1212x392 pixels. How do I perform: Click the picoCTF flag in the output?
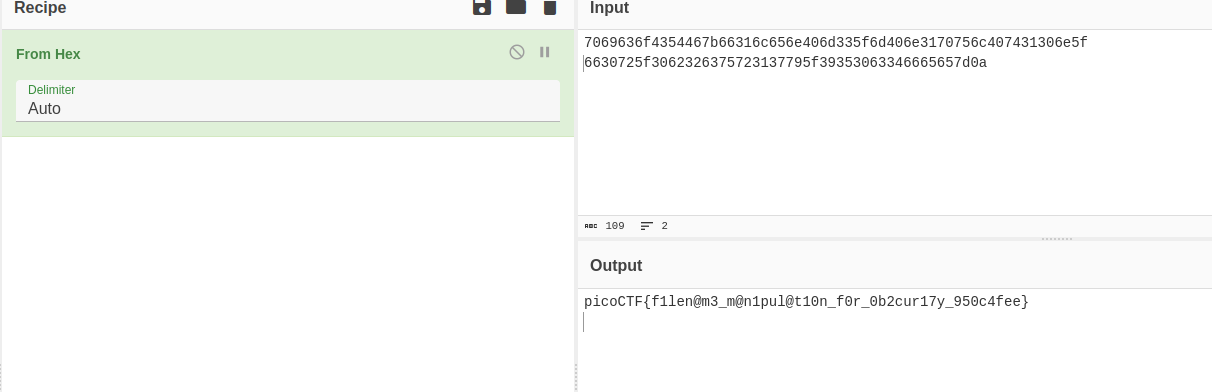[806, 301]
